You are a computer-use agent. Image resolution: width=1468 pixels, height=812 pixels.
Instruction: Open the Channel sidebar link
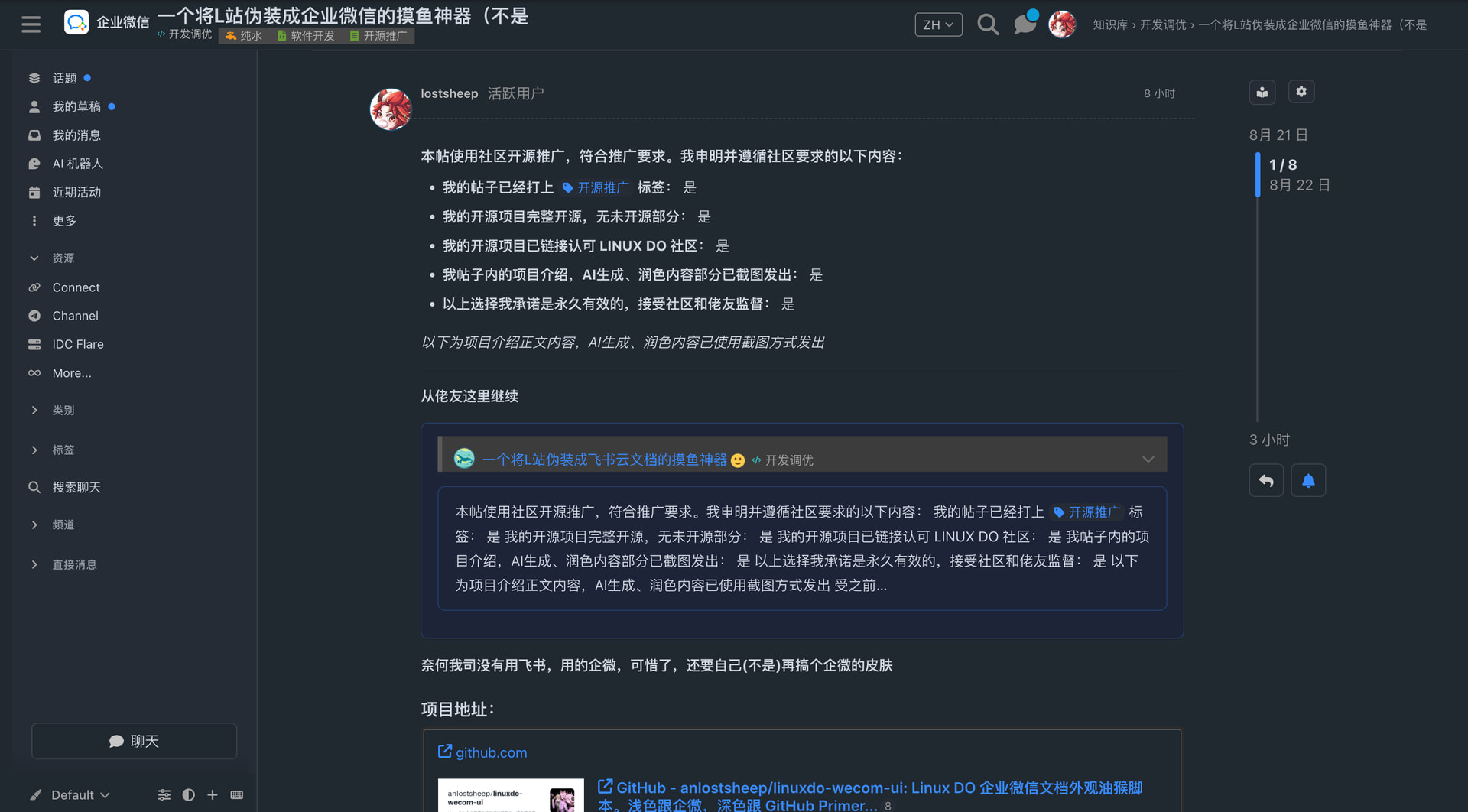click(75, 316)
